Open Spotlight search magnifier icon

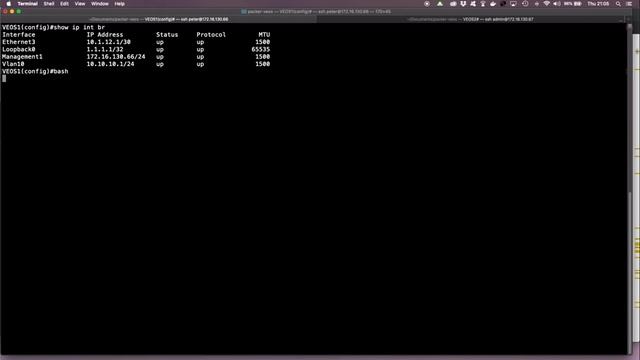pyautogui.click(x=618, y=4)
